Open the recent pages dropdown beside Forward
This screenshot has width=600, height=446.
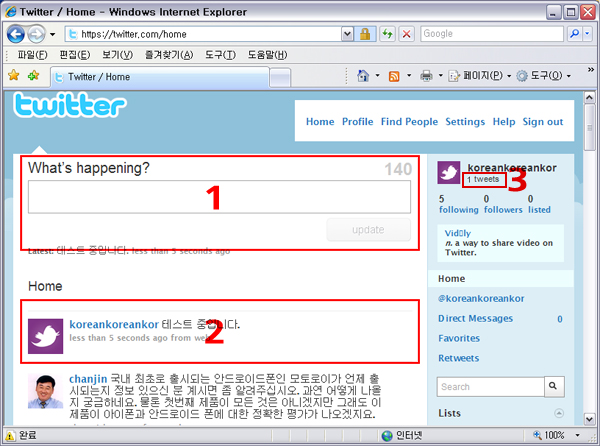(52, 34)
